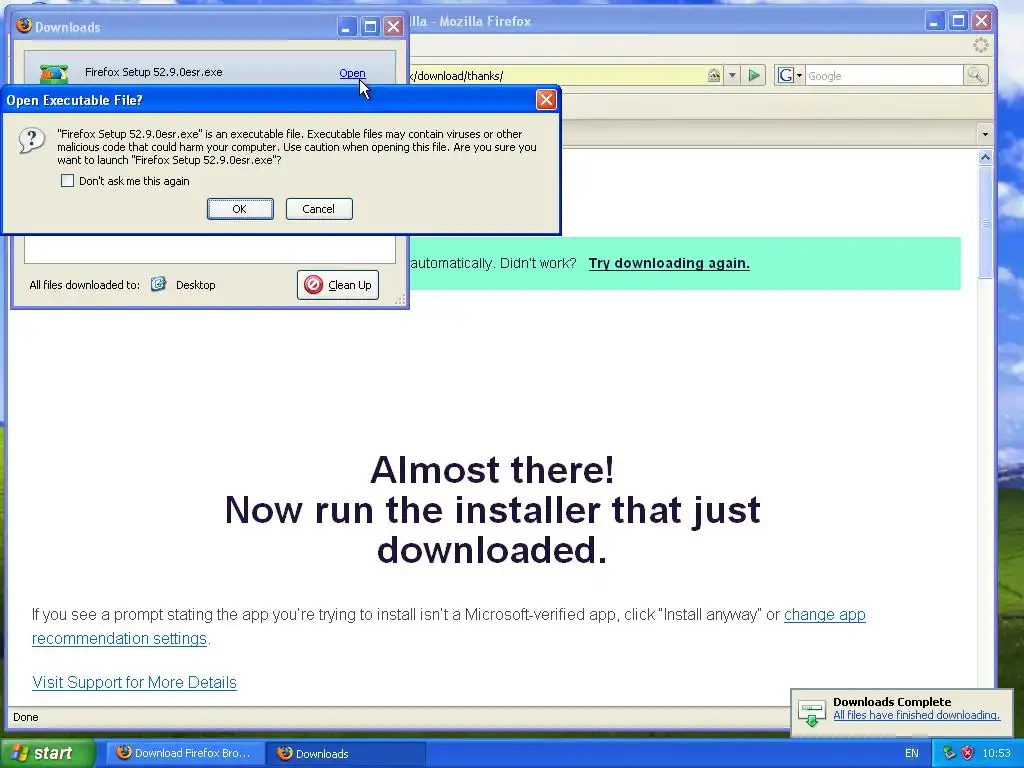Viewport: 1024px width, 768px height.
Task: Click the throbber activity icon in Firefox
Action: tap(980, 45)
